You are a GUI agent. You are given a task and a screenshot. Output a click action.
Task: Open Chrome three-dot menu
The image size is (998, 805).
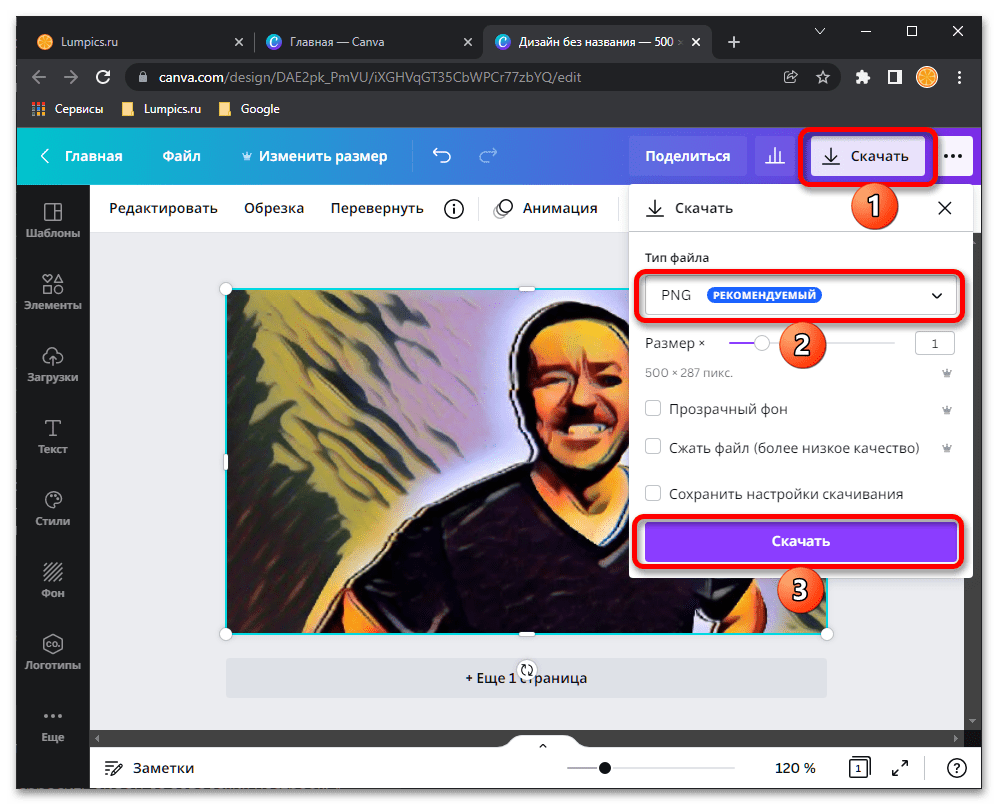(959, 77)
